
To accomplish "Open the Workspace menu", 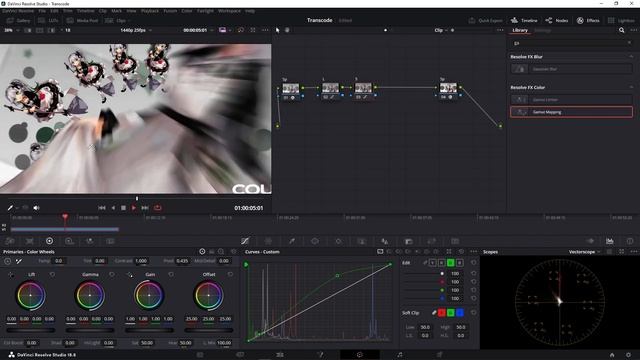I will tap(229, 11).
